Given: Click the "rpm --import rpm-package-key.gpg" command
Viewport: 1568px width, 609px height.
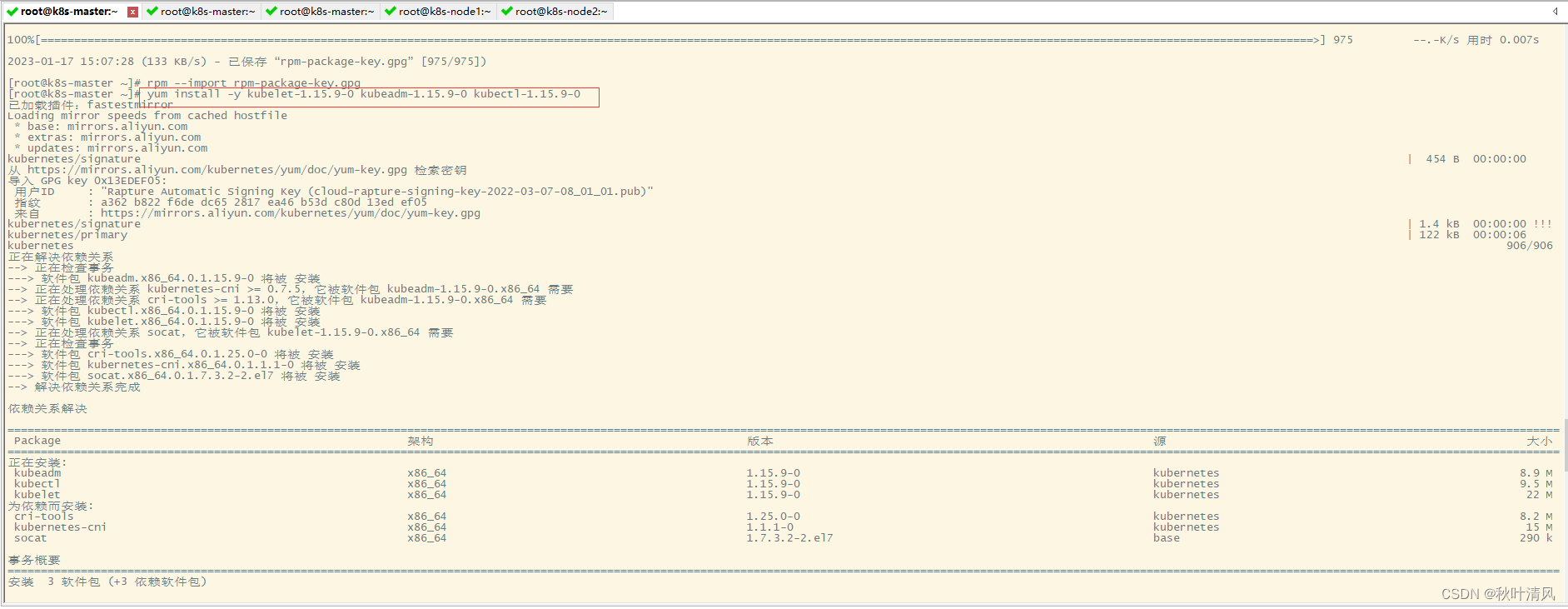Looking at the screenshot, I should pos(254,83).
